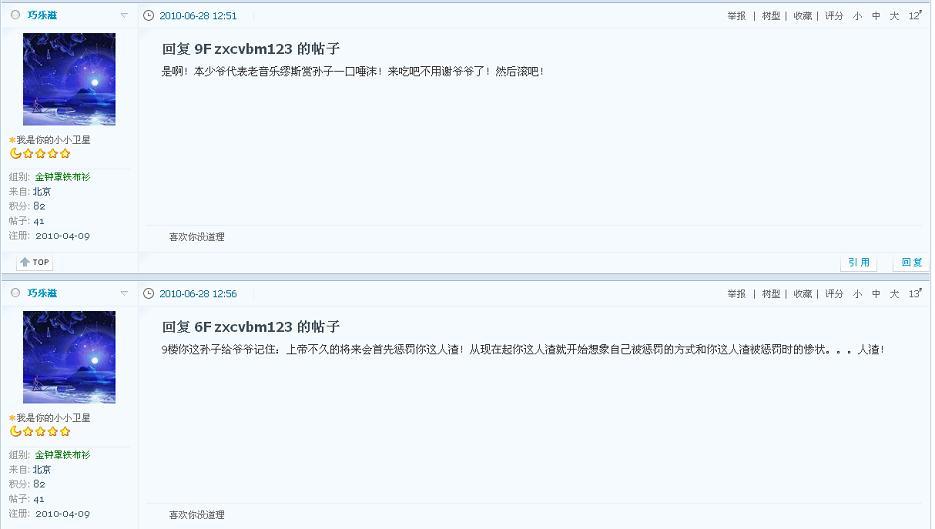The width and height of the screenshot is (935, 529).
Task: Select the small font 小 in first post
Action: coord(857,16)
